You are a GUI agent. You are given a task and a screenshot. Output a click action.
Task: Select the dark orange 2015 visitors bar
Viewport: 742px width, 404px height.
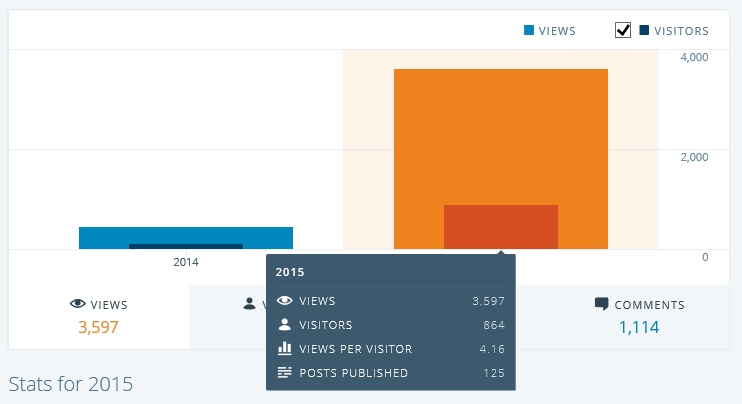(500, 227)
